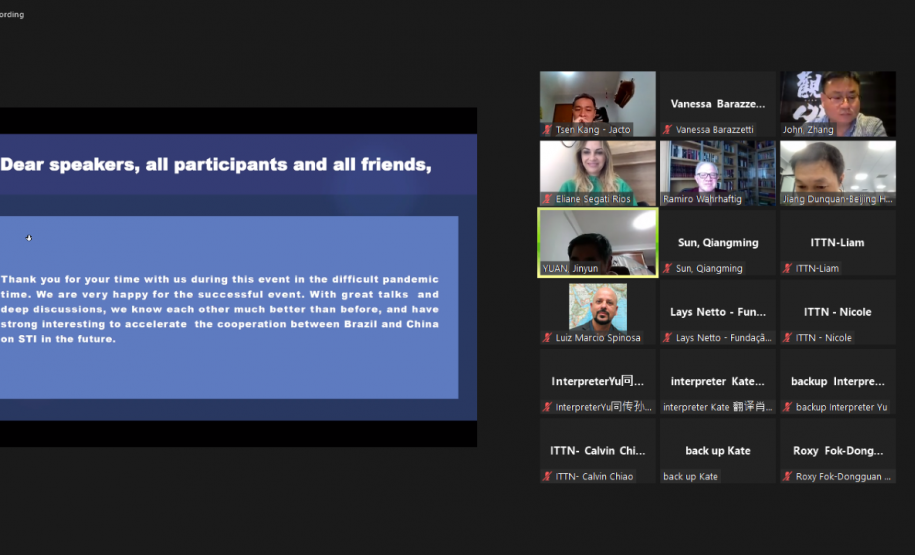Select the back up Kate participant tile
The height and width of the screenshot is (555, 915).
point(717,451)
